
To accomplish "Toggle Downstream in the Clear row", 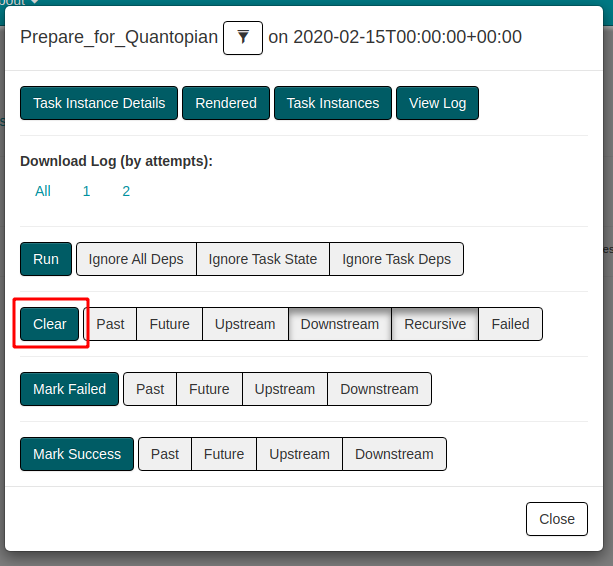I will pos(340,324).
